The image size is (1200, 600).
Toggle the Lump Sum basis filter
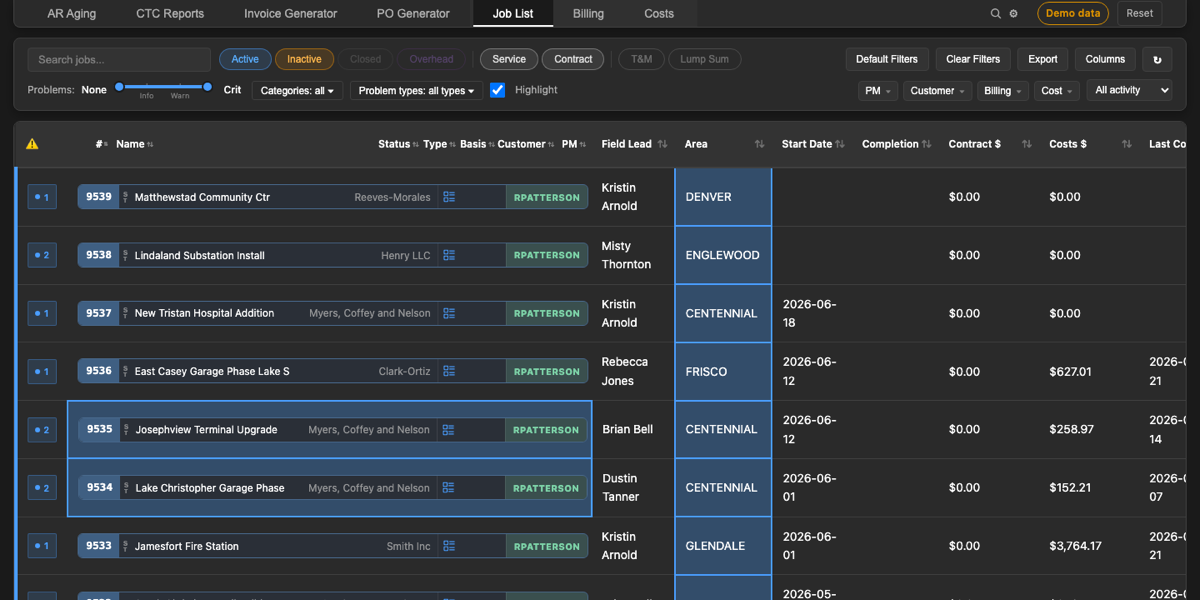[x=705, y=59]
